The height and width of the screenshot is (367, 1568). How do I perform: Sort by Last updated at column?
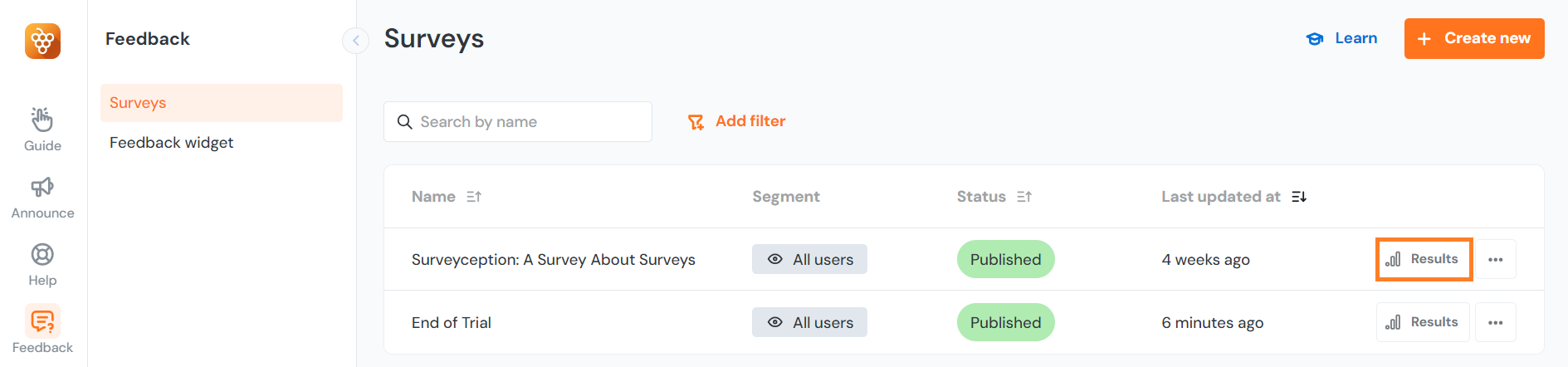pyautogui.click(x=1299, y=197)
